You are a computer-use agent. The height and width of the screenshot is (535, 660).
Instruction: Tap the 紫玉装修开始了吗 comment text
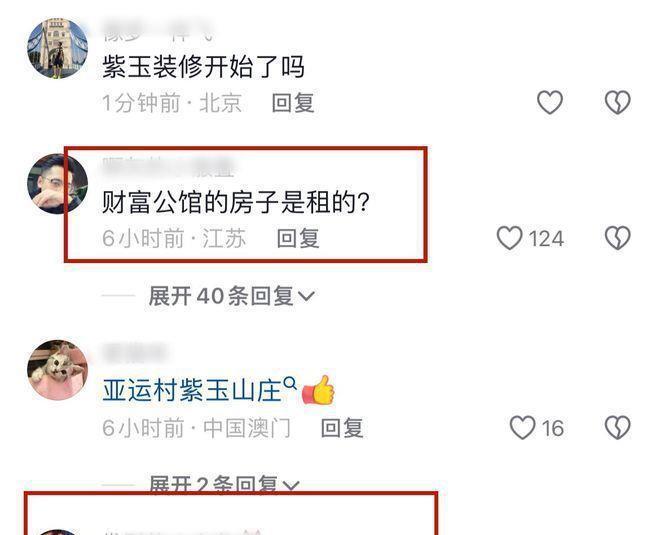click(x=203, y=67)
